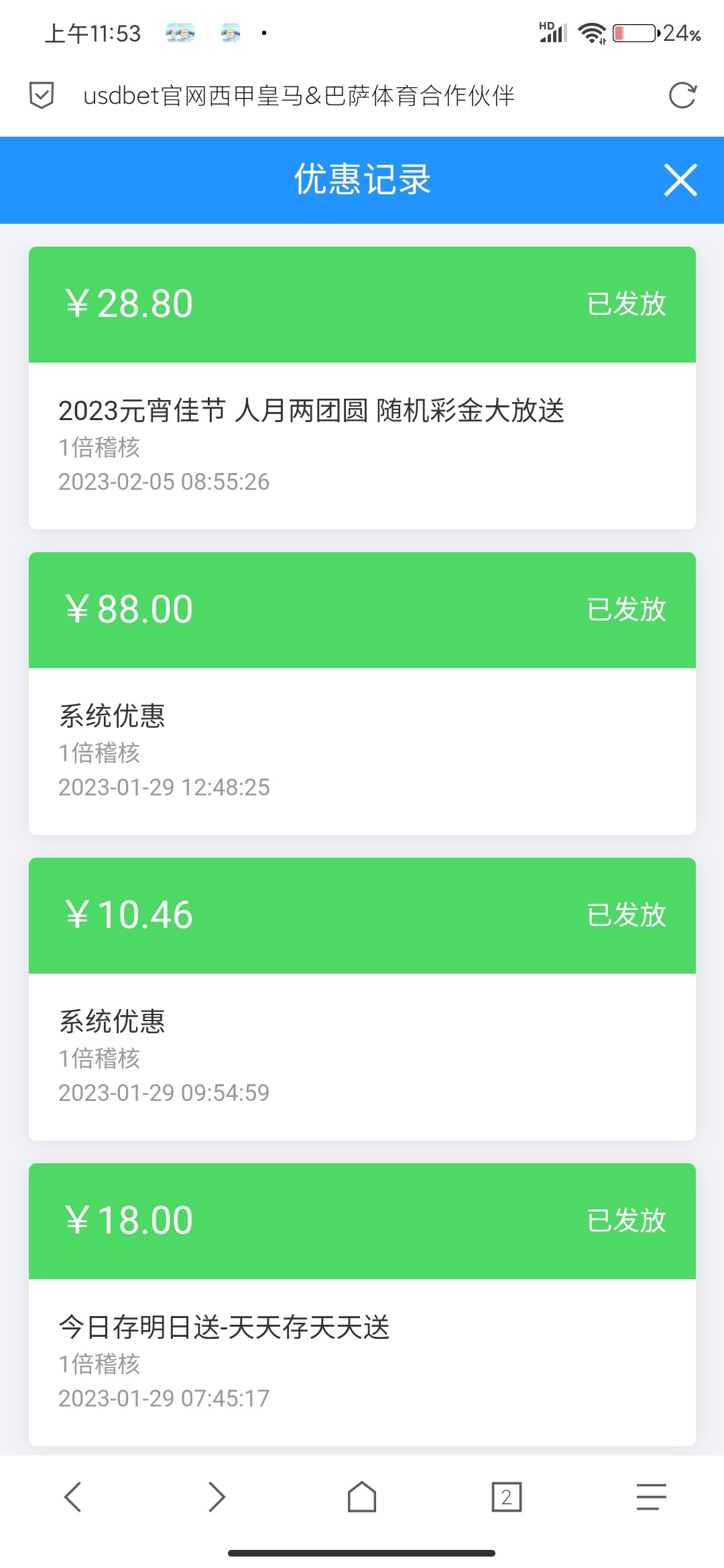Tap the 已发放 status on ¥28.80 card
The image size is (724, 1568).
(x=626, y=304)
